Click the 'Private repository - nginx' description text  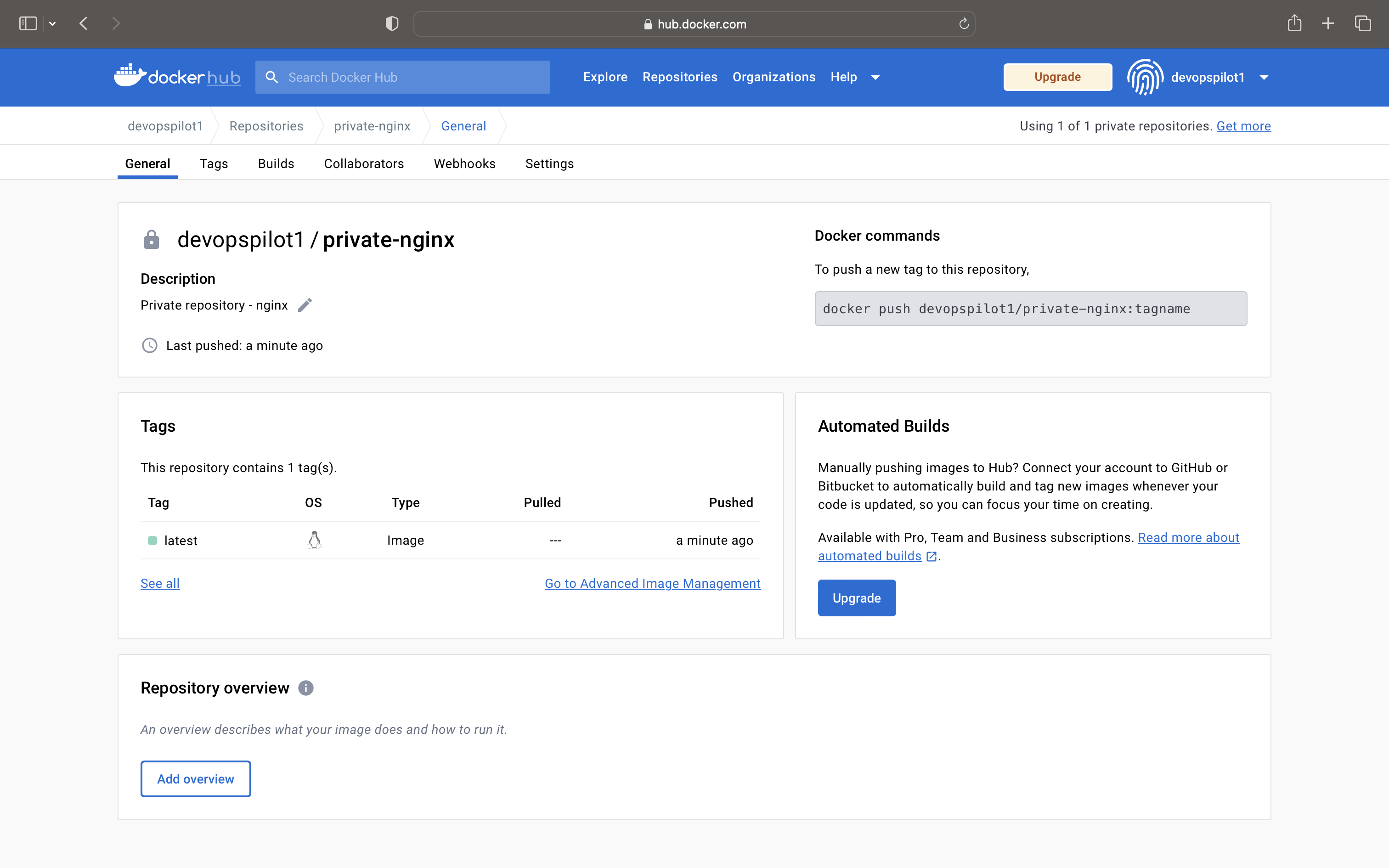(x=214, y=305)
